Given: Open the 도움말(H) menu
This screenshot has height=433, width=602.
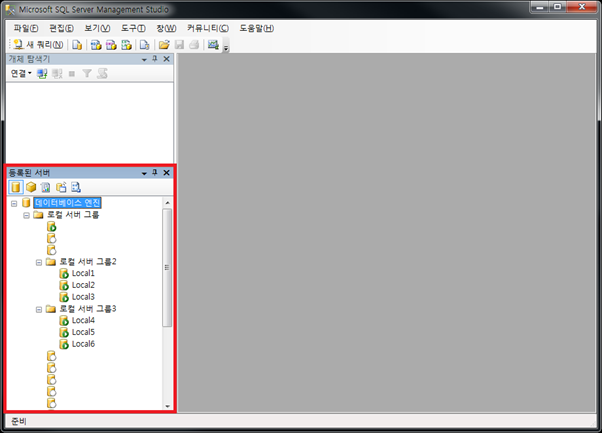Looking at the screenshot, I should [256, 28].
